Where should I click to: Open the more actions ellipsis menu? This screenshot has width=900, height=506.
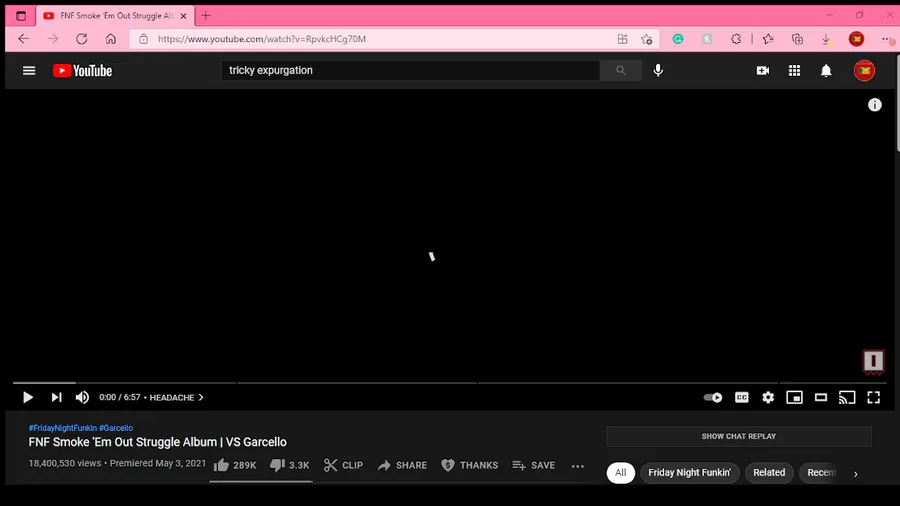(577, 466)
